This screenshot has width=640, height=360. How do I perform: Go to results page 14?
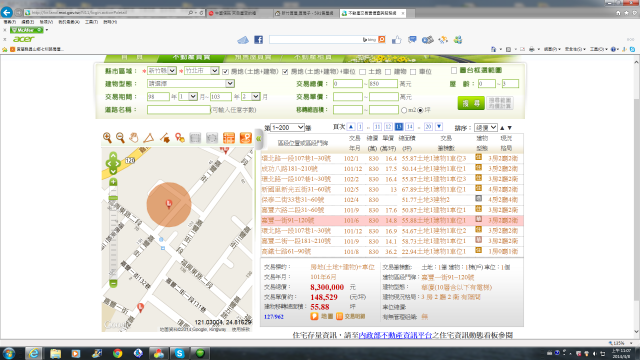click(x=410, y=127)
